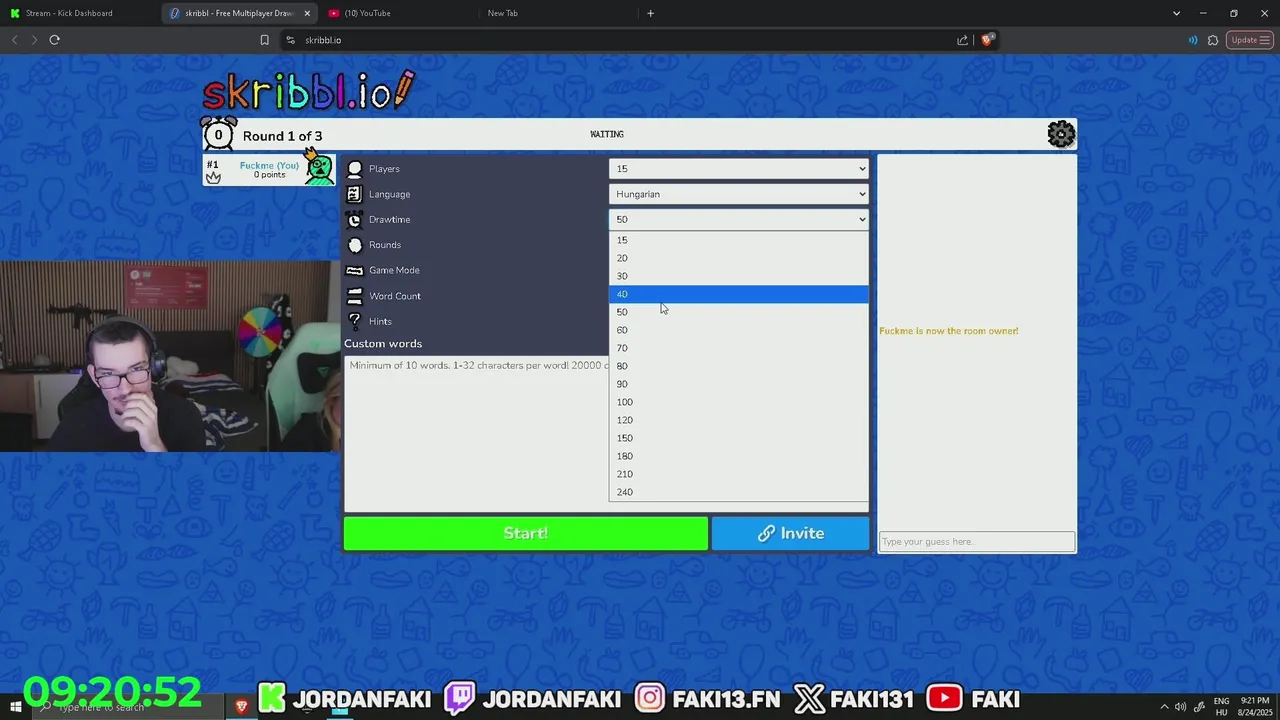Click the Rounds icon
The height and width of the screenshot is (720, 1280).
click(354, 245)
